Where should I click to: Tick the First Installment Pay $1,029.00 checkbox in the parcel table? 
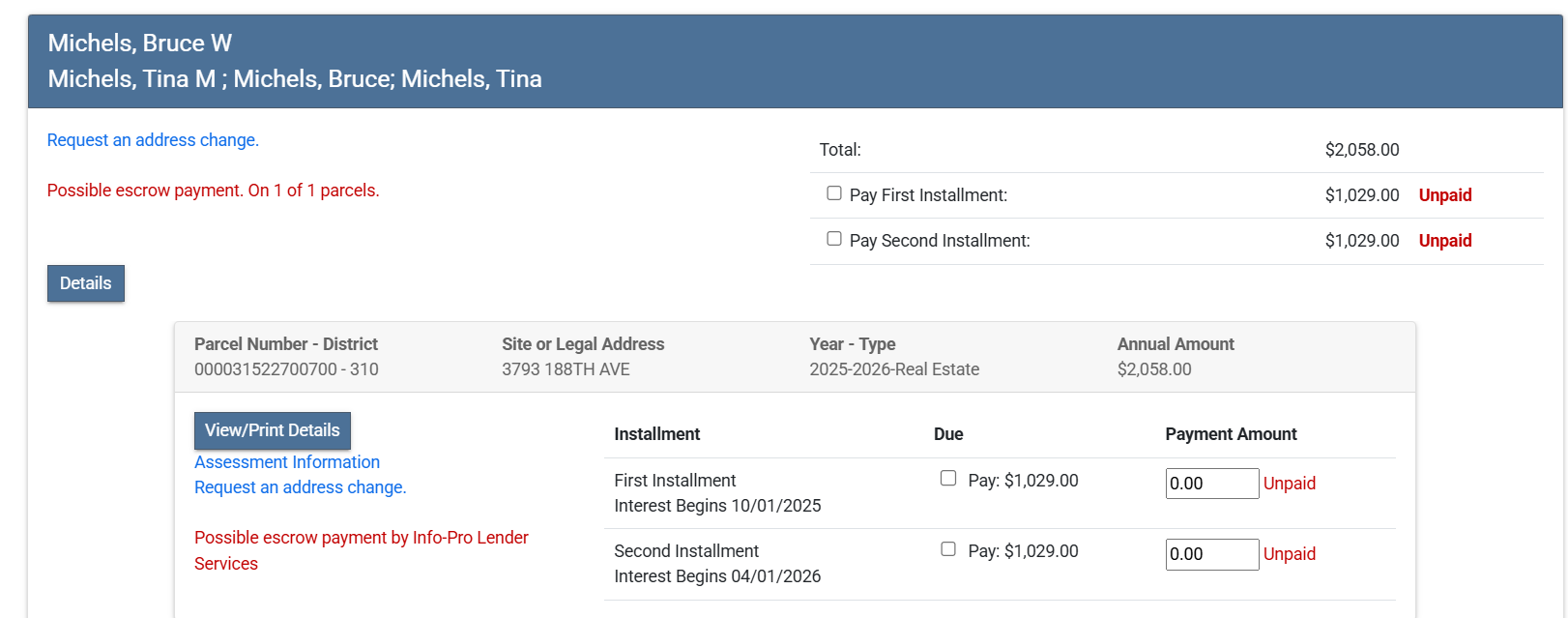click(x=948, y=479)
